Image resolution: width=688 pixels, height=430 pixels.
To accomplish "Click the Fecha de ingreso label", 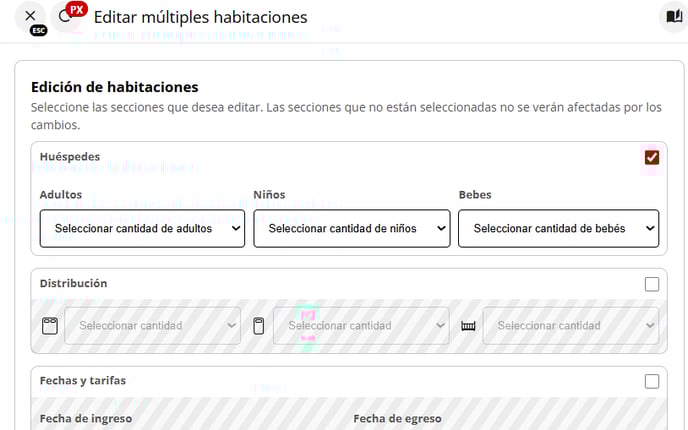I will 86,418.
